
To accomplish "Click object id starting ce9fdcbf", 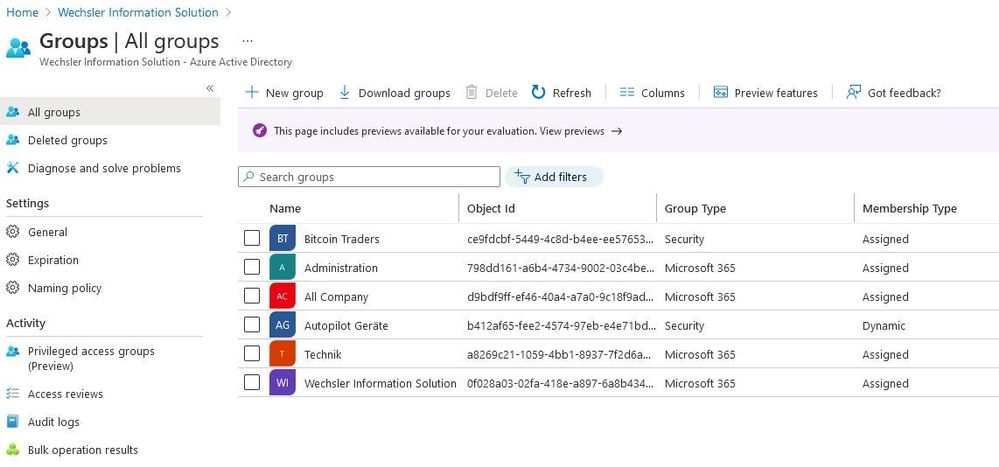I will tap(560, 239).
